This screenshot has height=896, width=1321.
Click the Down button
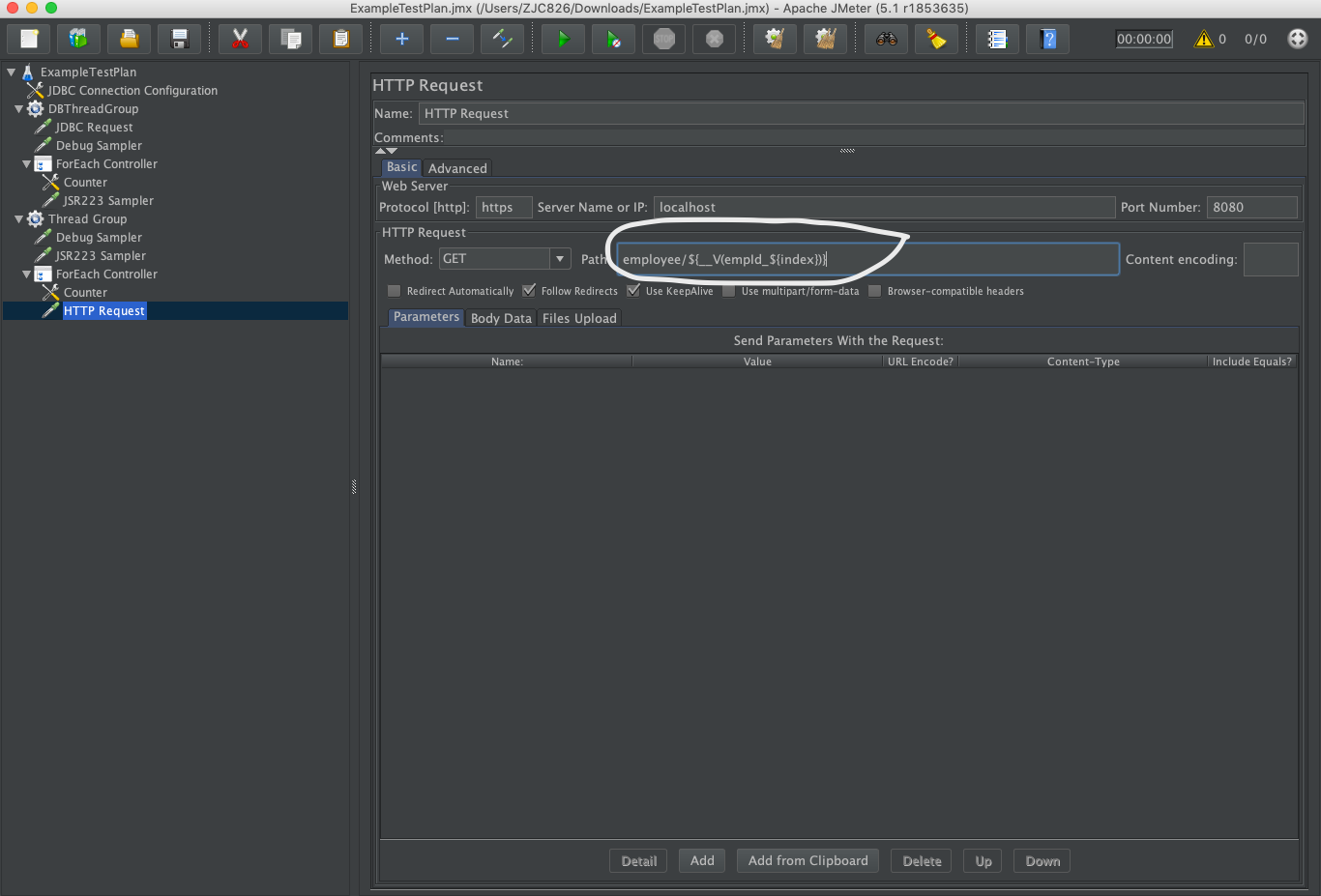pos(1042,860)
